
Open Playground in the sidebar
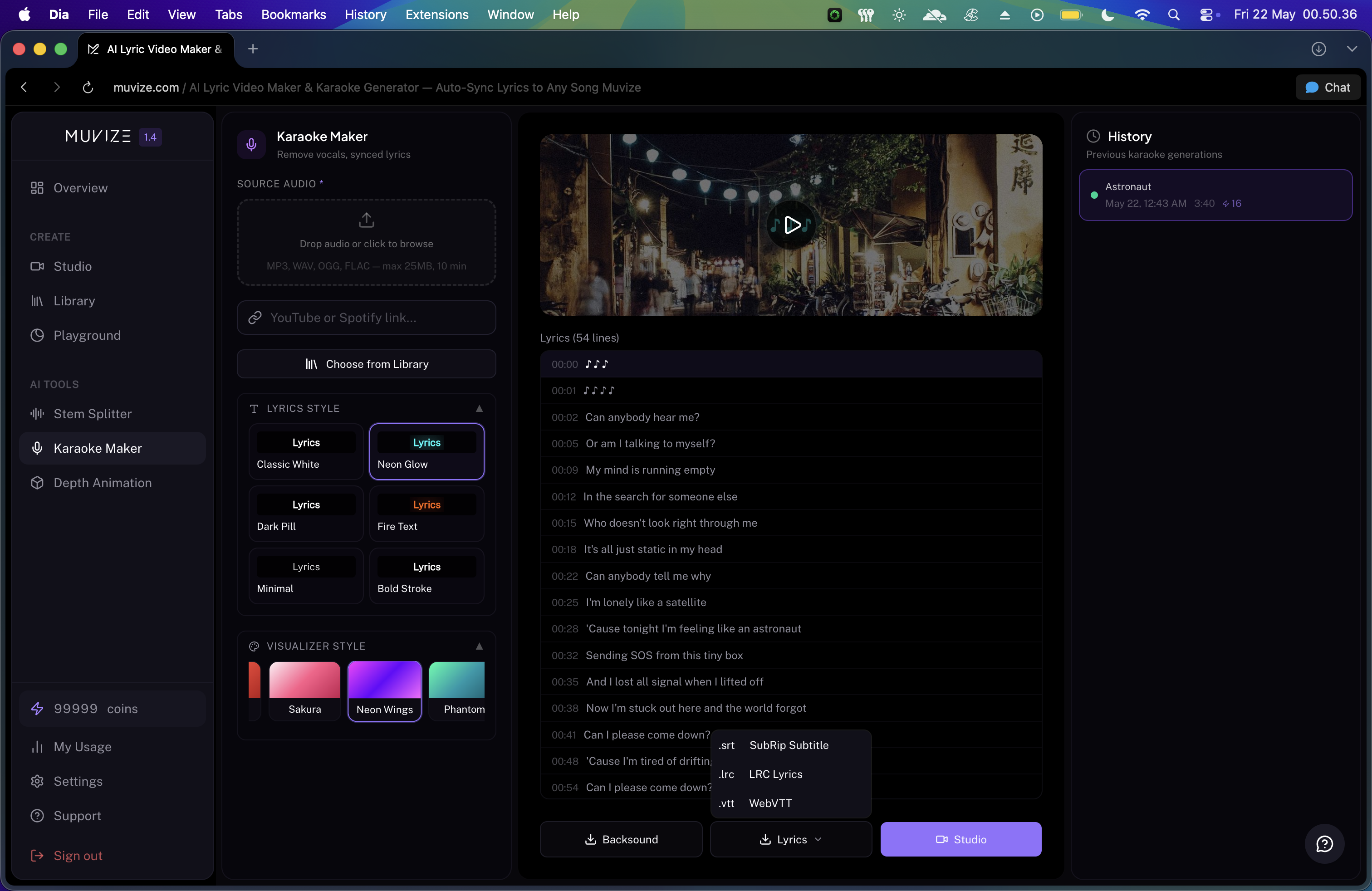pos(113,335)
